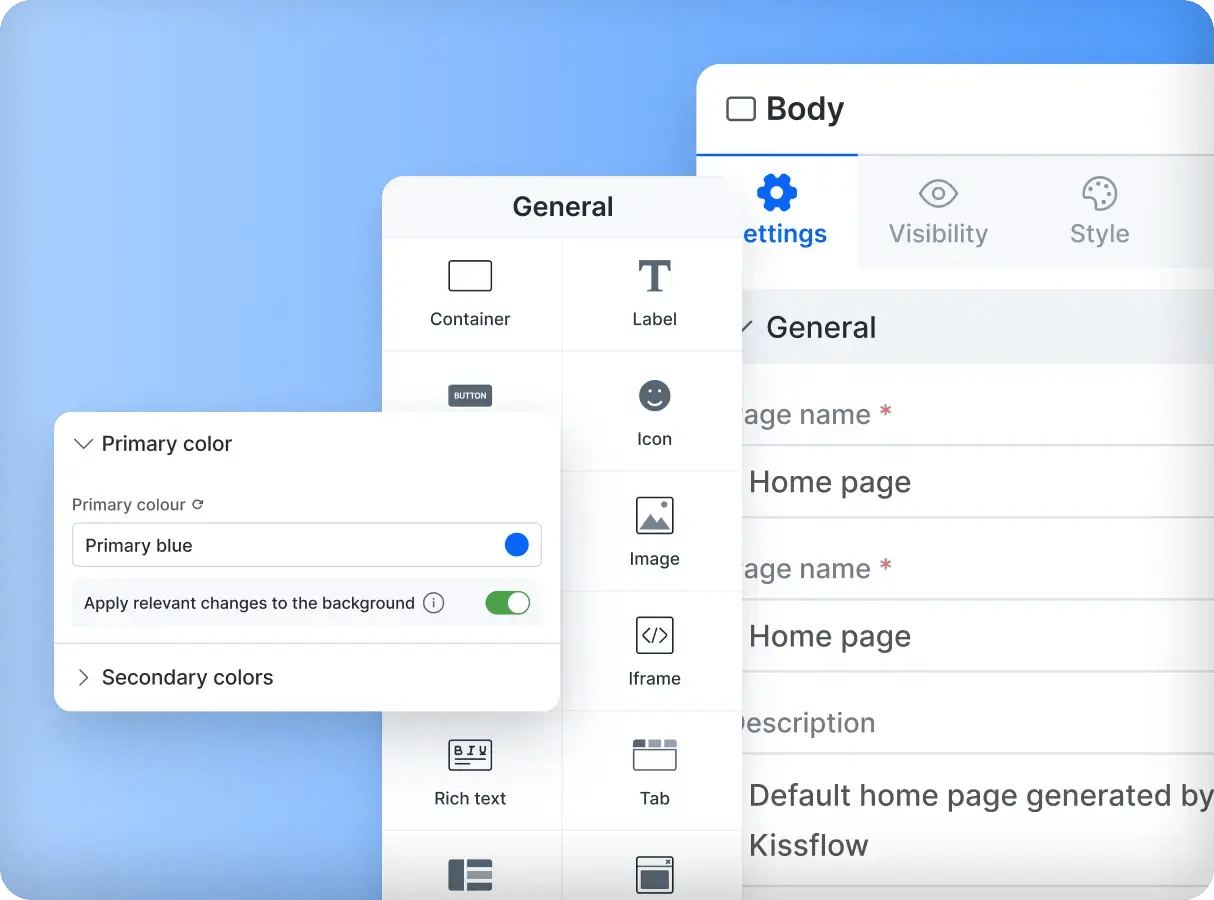
Task: Click the Settings gear icon
Action: (777, 193)
